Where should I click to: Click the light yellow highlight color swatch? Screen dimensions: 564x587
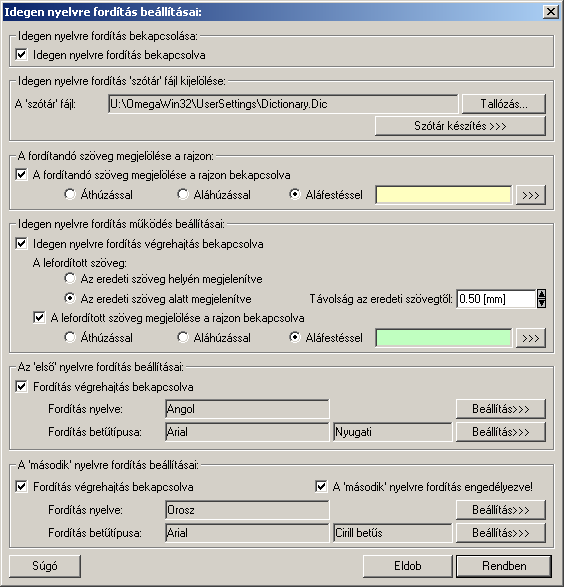click(443, 195)
